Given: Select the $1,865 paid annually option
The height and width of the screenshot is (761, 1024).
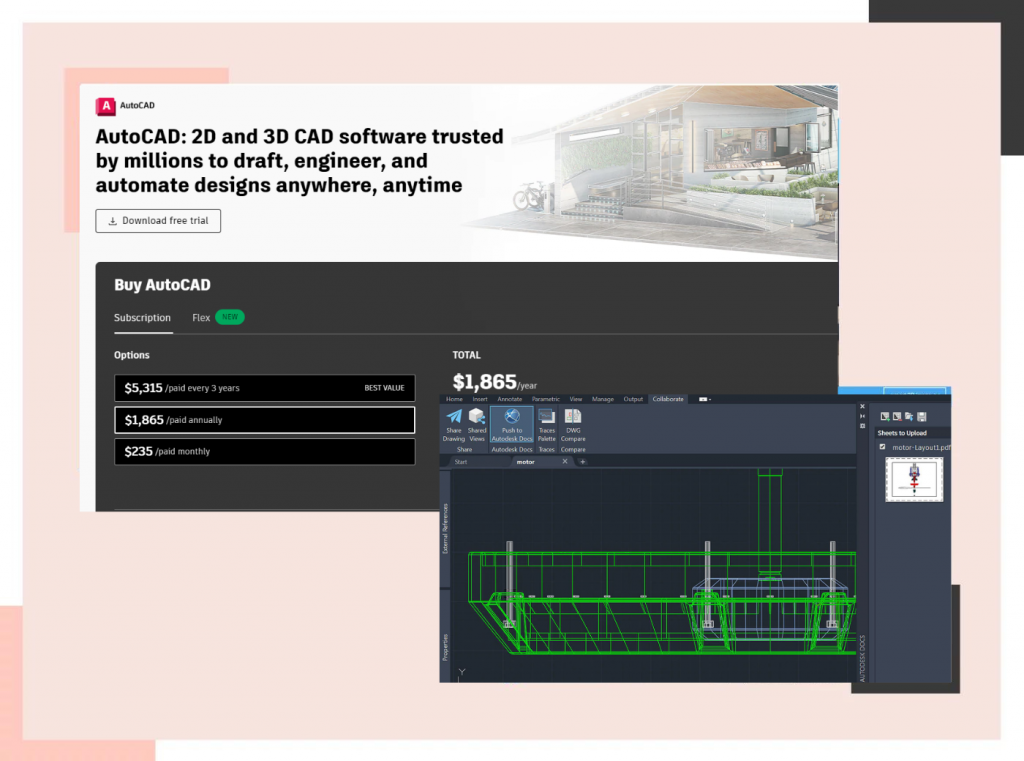Looking at the screenshot, I should coord(264,420).
